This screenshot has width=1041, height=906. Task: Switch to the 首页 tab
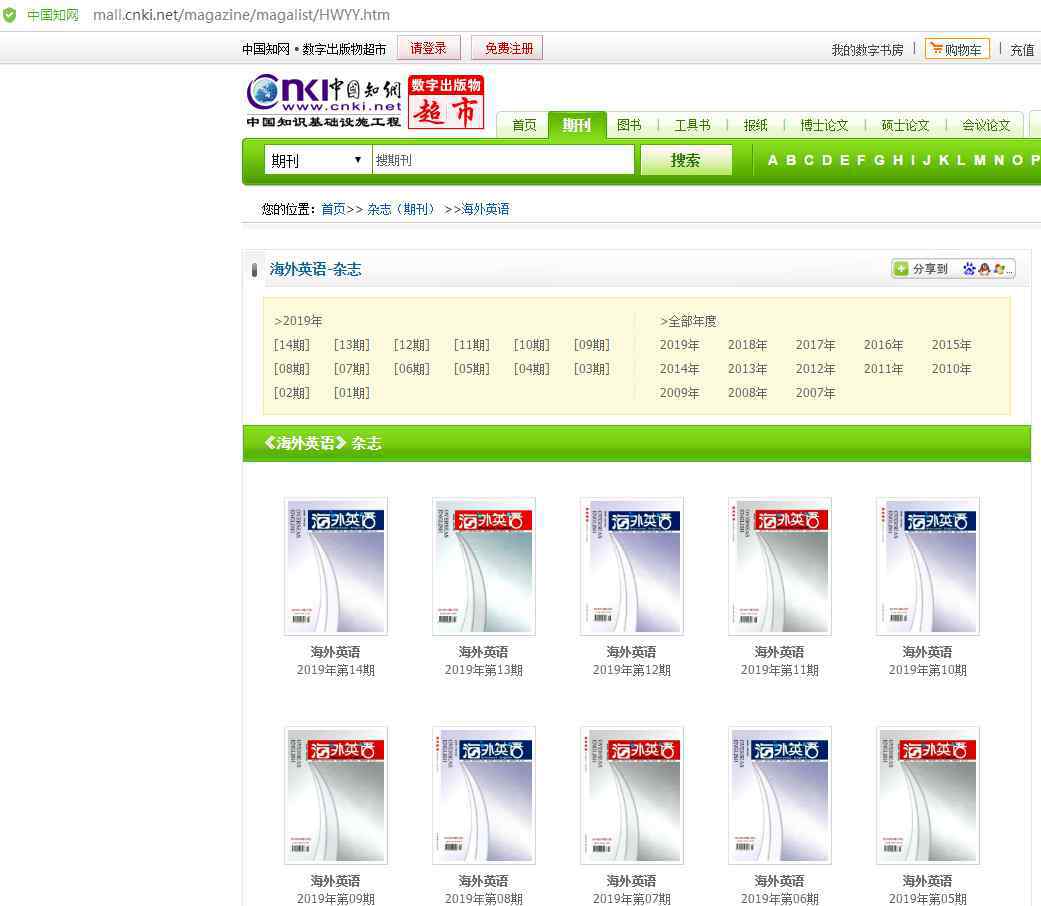click(x=524, y=125)
